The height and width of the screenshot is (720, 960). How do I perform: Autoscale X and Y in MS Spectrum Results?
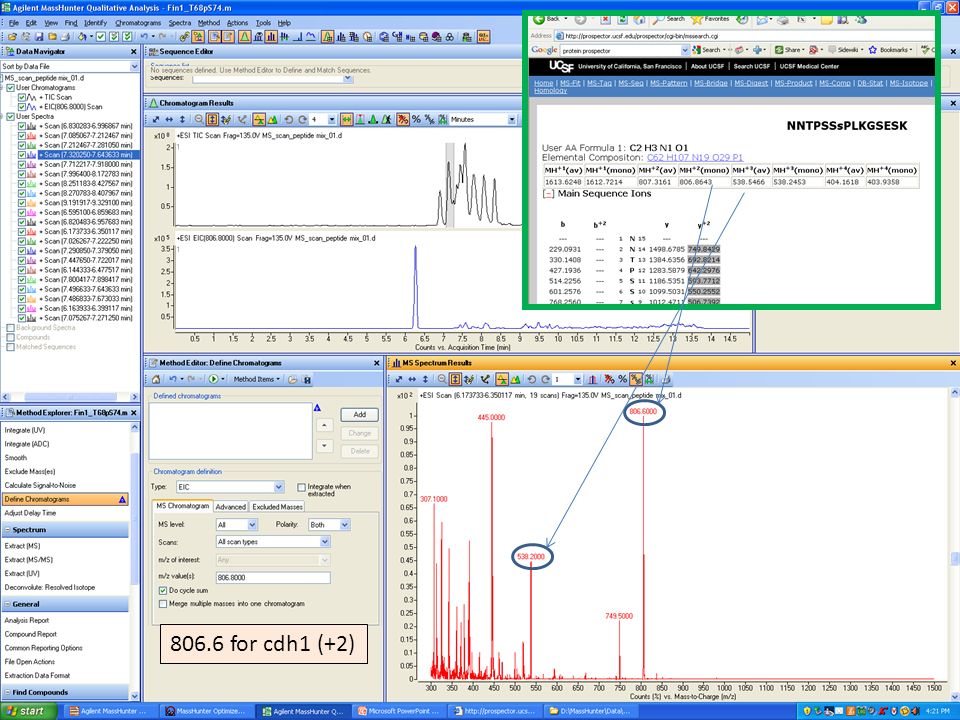(399, 380)
